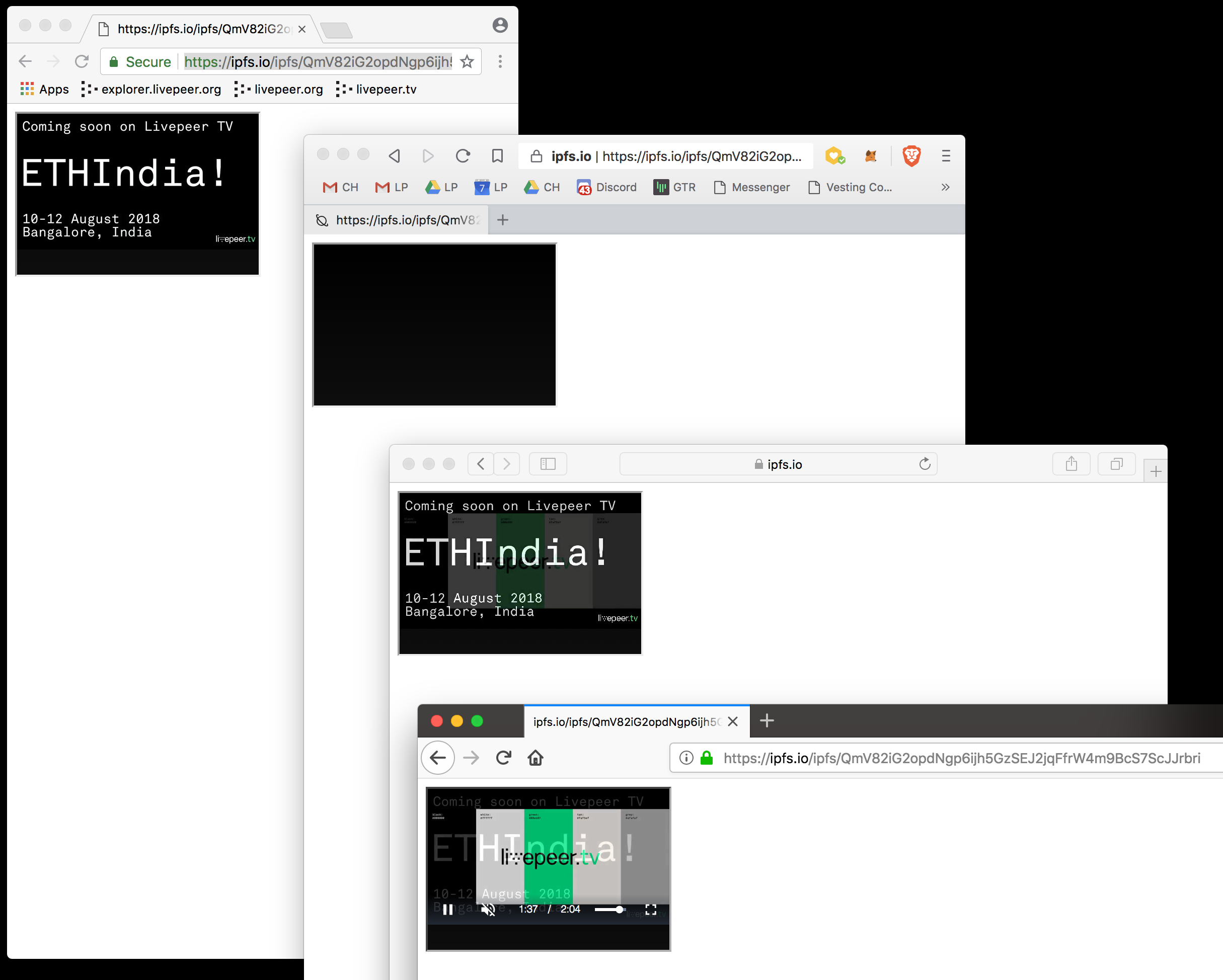Click Safari ipfs.io address field
The height and width of the screenshot is (980, 1223).
pos(778,464)
